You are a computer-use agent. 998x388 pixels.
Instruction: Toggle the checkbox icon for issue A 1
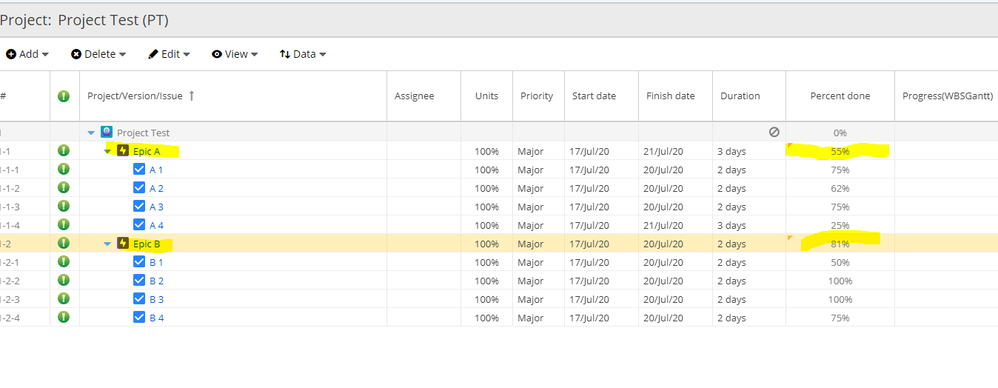[139, 169]
